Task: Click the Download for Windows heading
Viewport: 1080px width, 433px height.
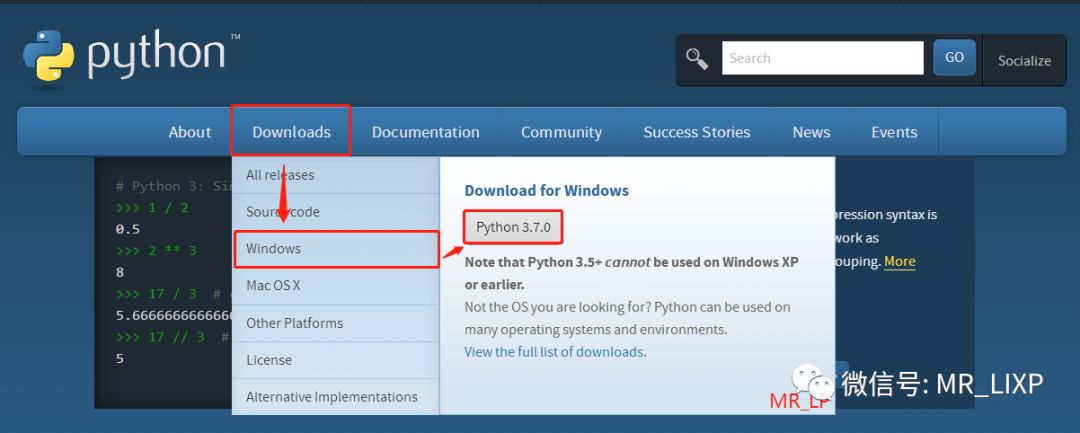Action: 546,191
